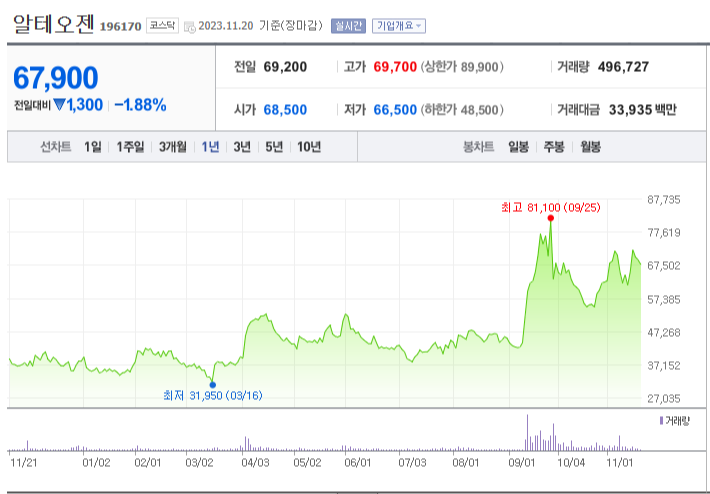This screenshot has height=494, width=710.
Task: Click the stock name 알테오젠
Action: (x=53, y=24)
